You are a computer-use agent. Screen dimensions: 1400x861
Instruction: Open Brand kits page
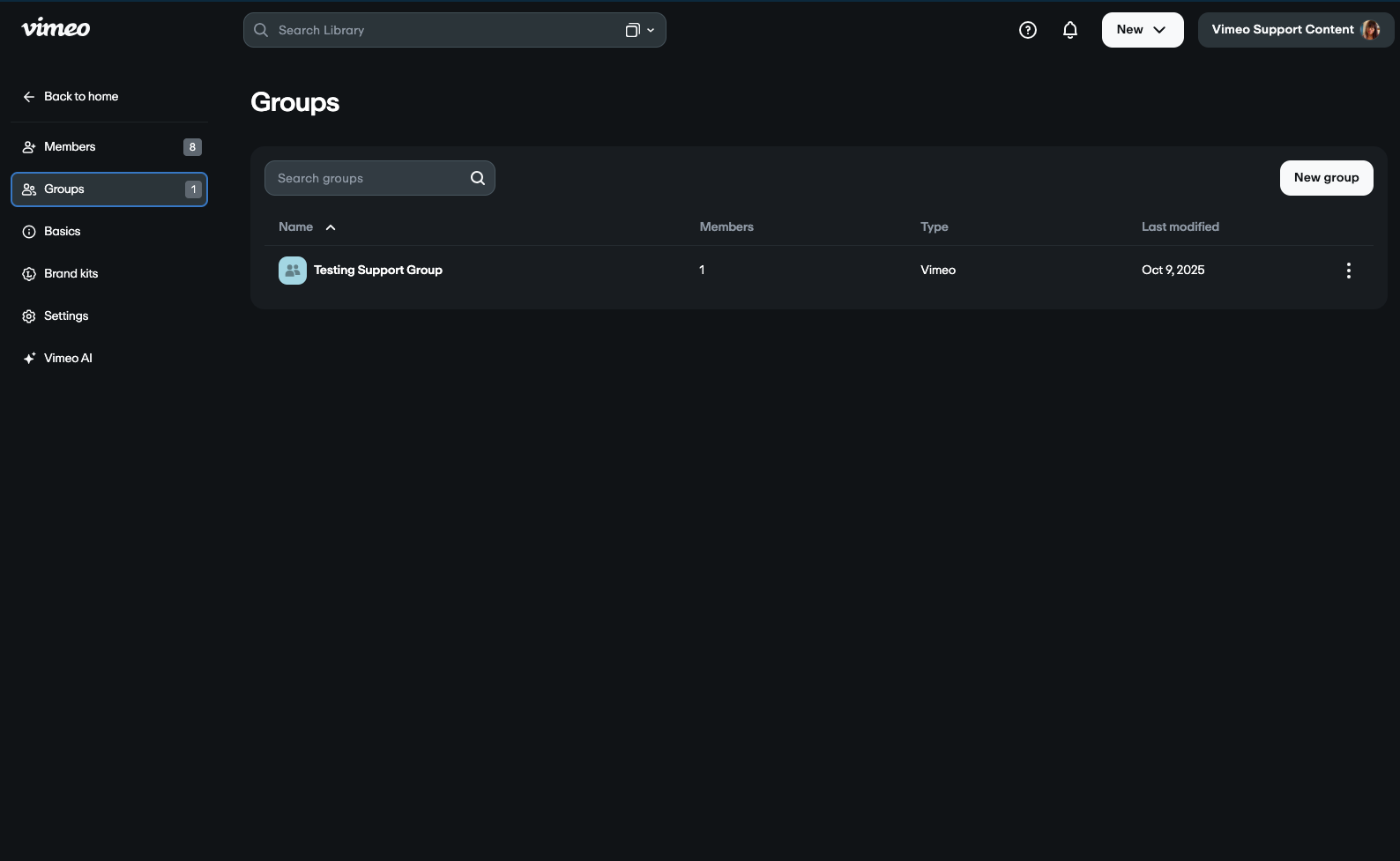click(71, 274)
